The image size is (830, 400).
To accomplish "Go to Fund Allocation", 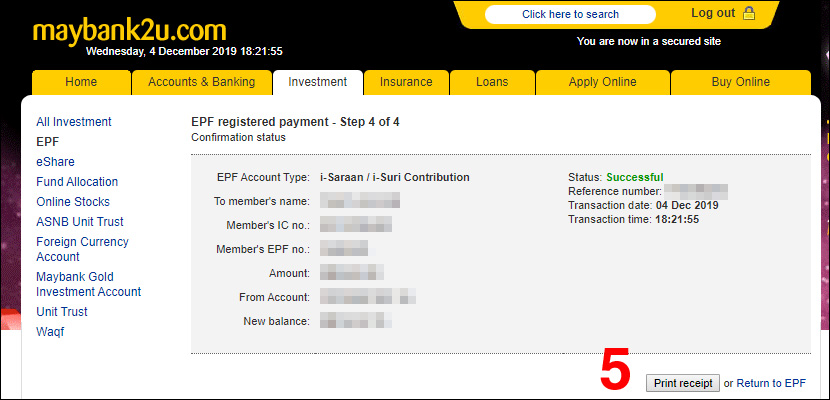I will 77,182.
